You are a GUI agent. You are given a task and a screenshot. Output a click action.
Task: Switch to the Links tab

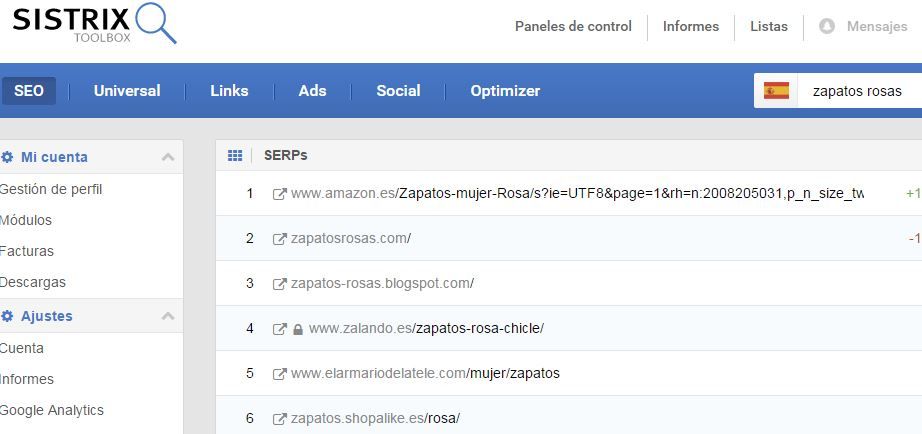[229, 91]
